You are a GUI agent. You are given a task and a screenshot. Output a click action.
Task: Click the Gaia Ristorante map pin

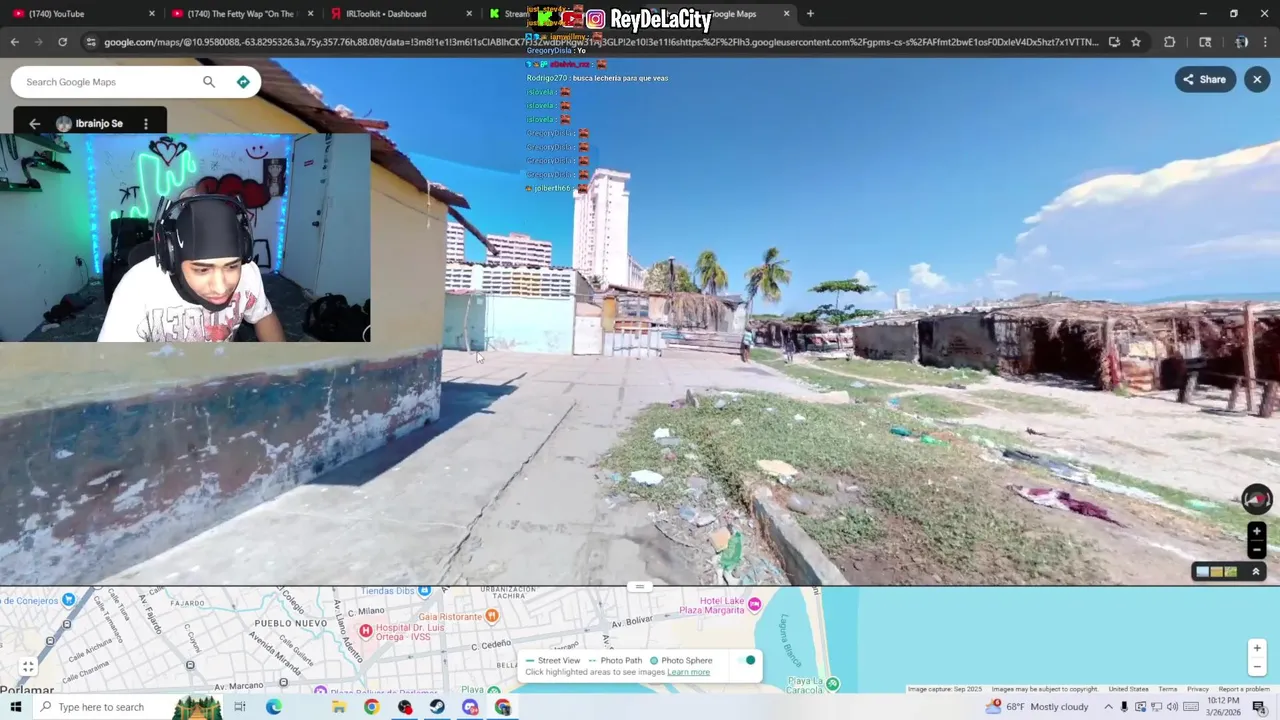point(492,616)
